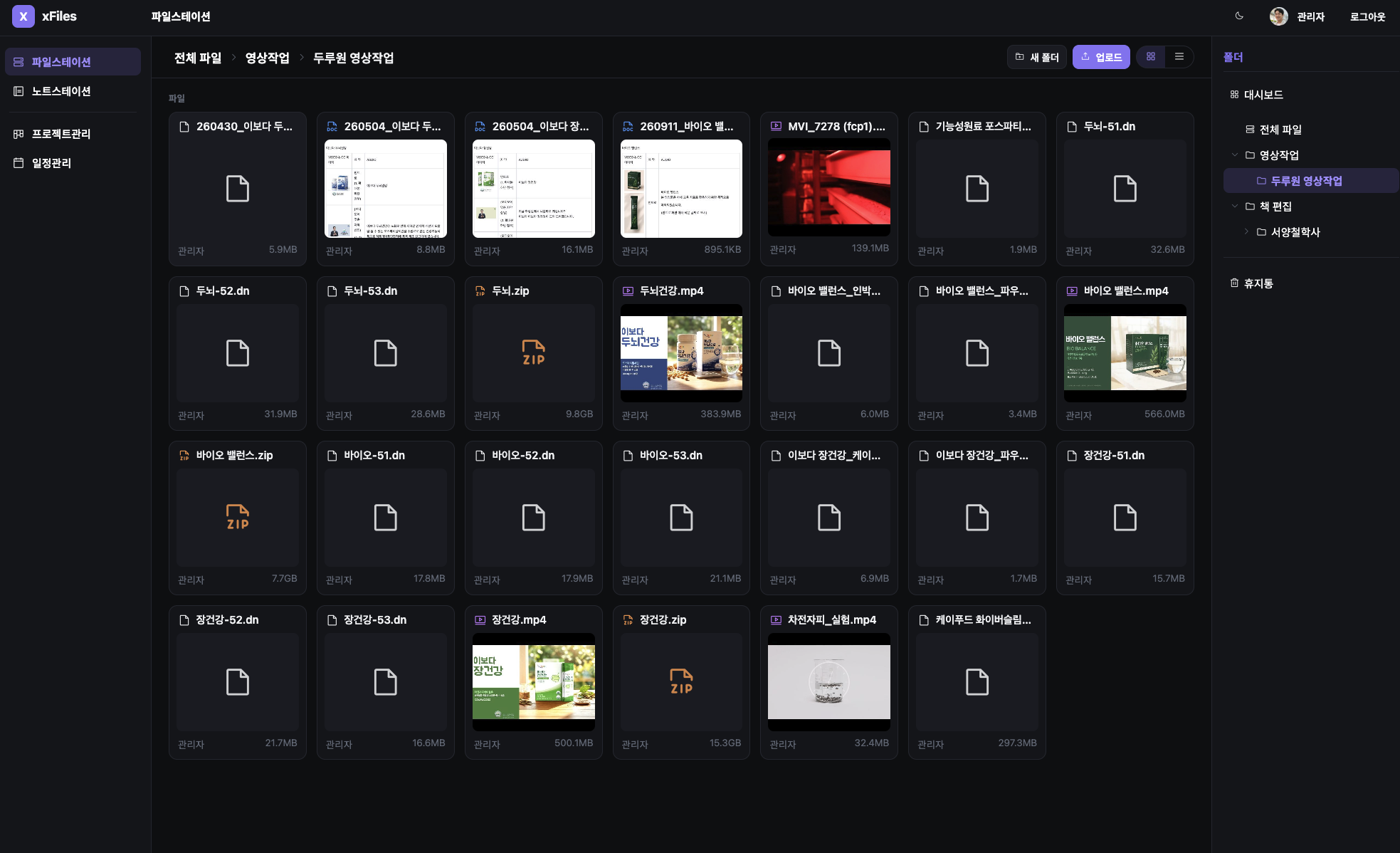Open MVI_7278 (fcp1) video thumbnail
This screenshot has height=853, width=1400.
(829, 188)
